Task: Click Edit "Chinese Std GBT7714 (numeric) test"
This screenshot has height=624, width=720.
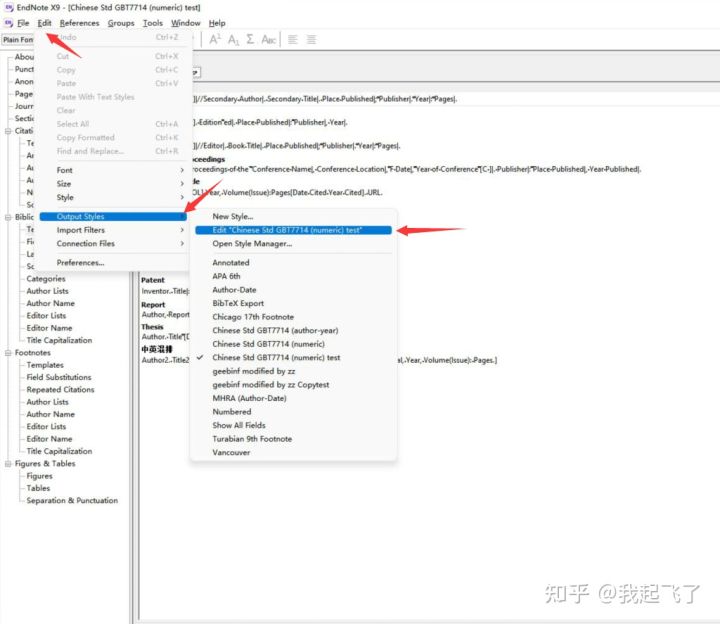Action: point(293,230)
